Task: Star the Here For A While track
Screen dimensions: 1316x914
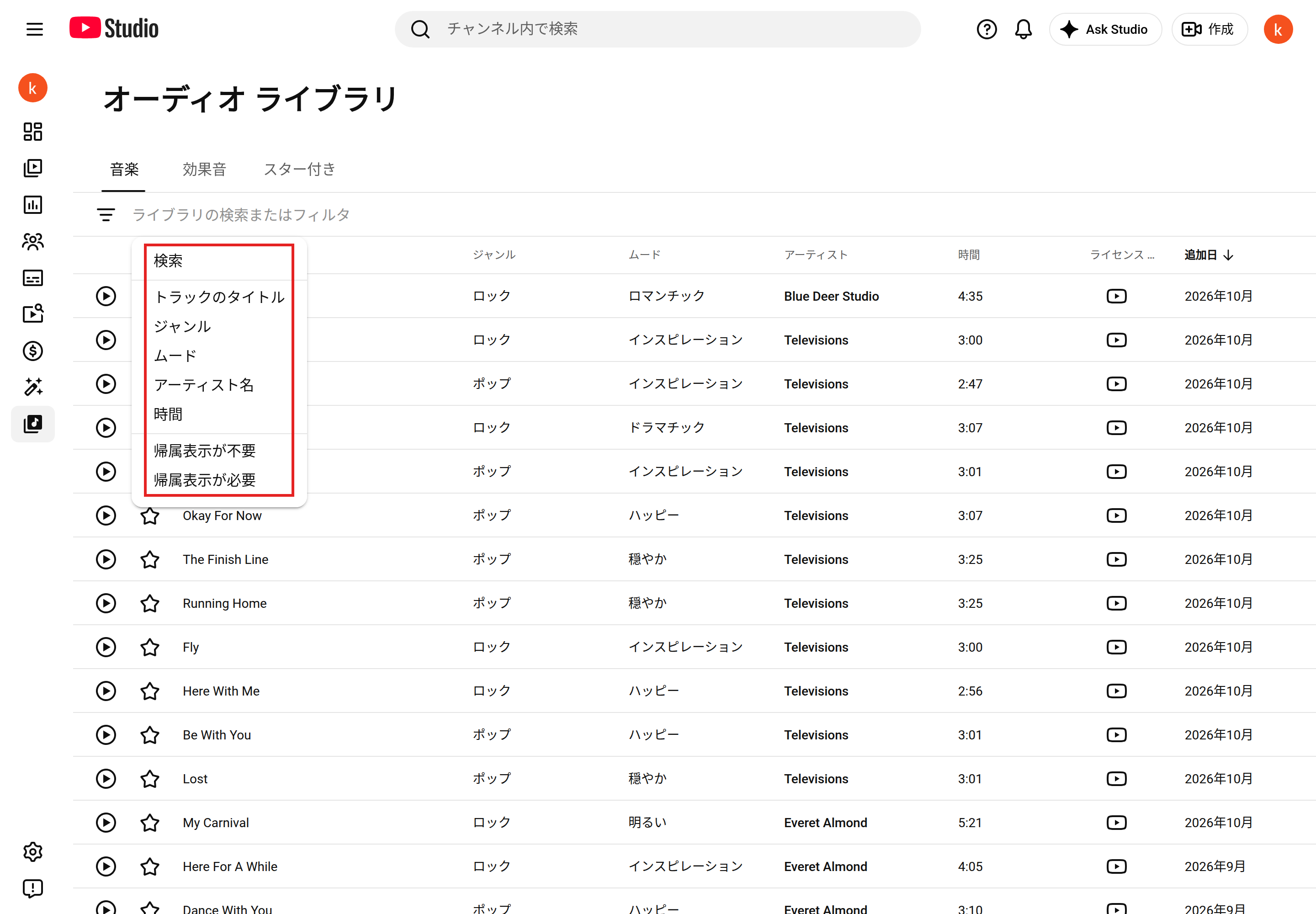Action: point(149,866)
